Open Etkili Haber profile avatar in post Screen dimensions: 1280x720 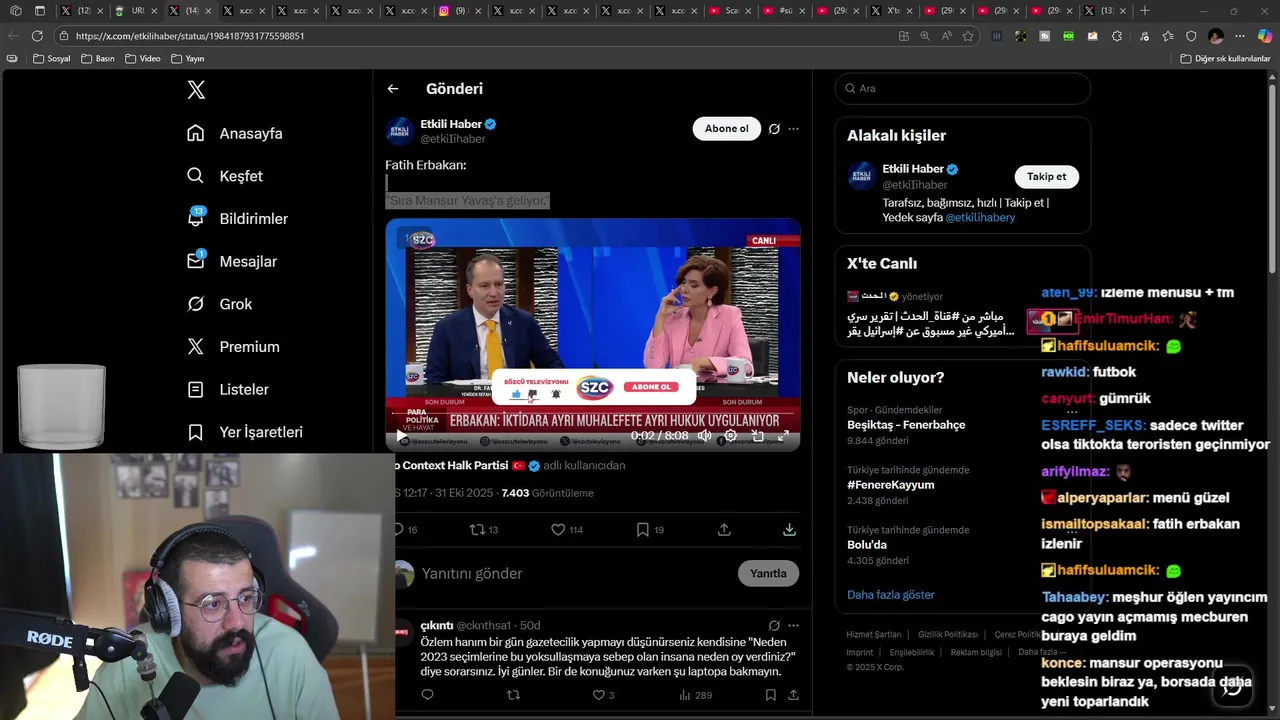click(400, 131)
